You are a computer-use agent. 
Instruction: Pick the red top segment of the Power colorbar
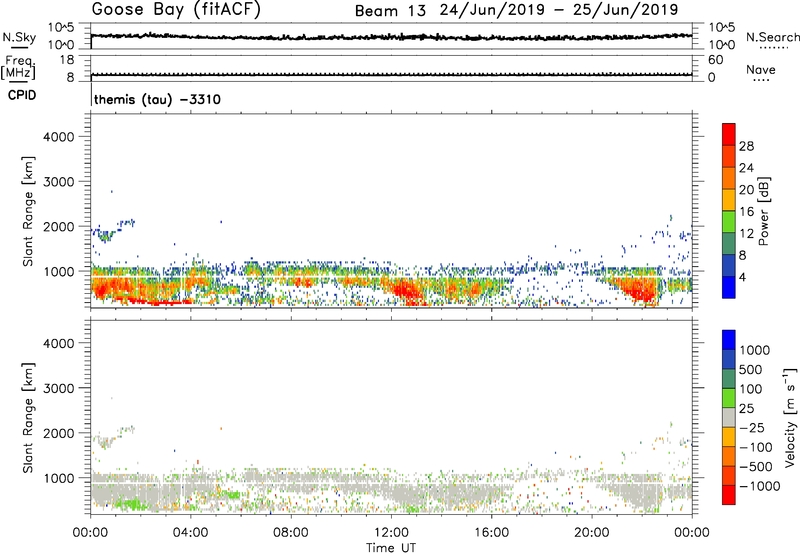(x=729, y=134)
